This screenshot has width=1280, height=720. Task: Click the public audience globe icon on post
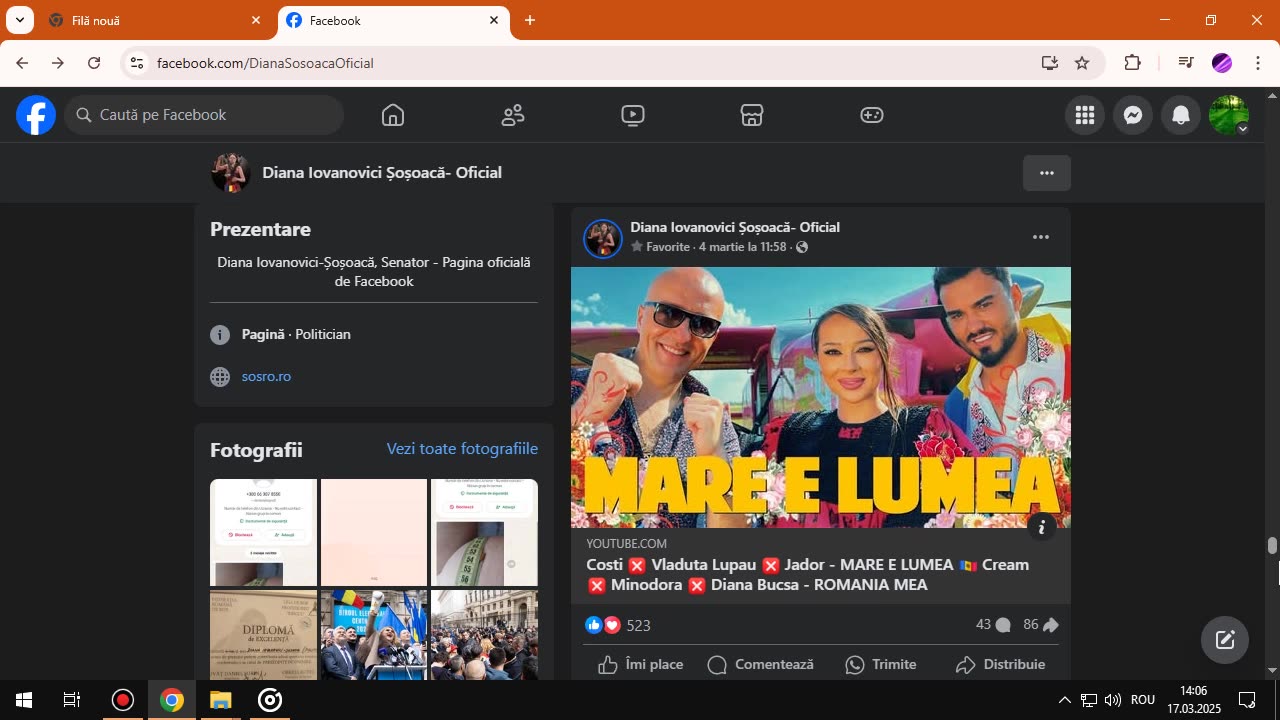pos(802,247)
